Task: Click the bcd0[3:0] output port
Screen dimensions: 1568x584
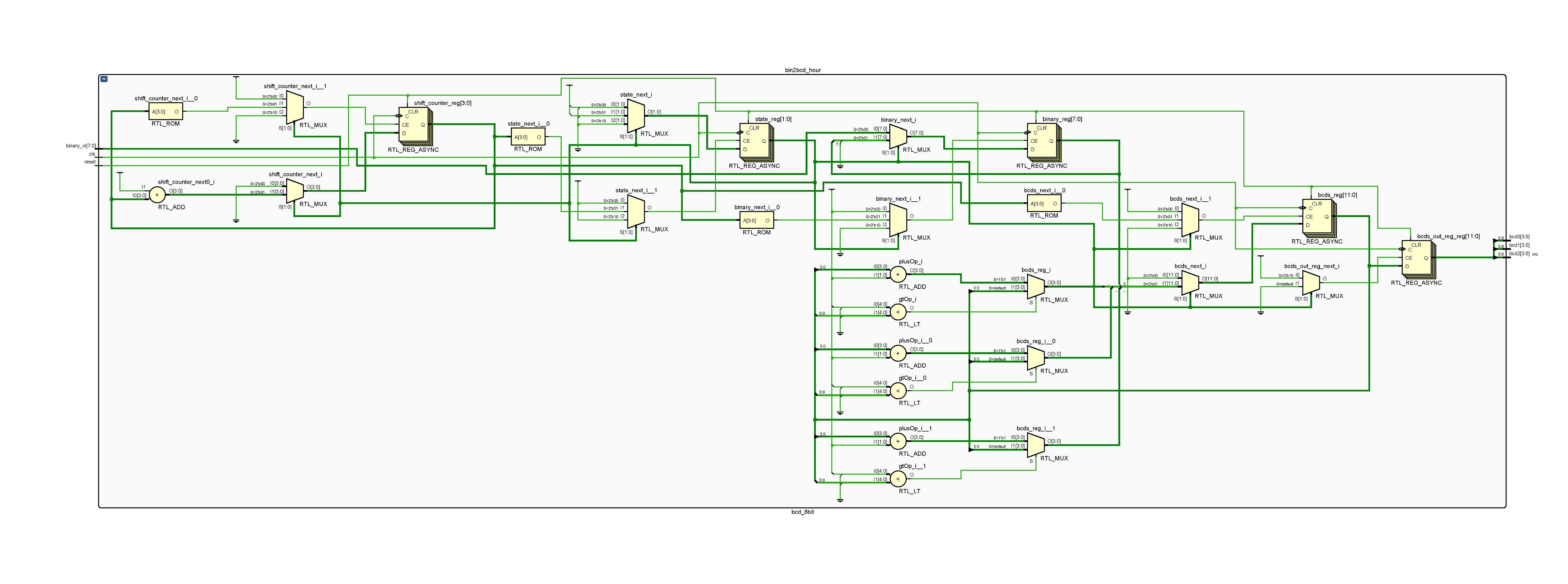Action: coord(1519,237)
